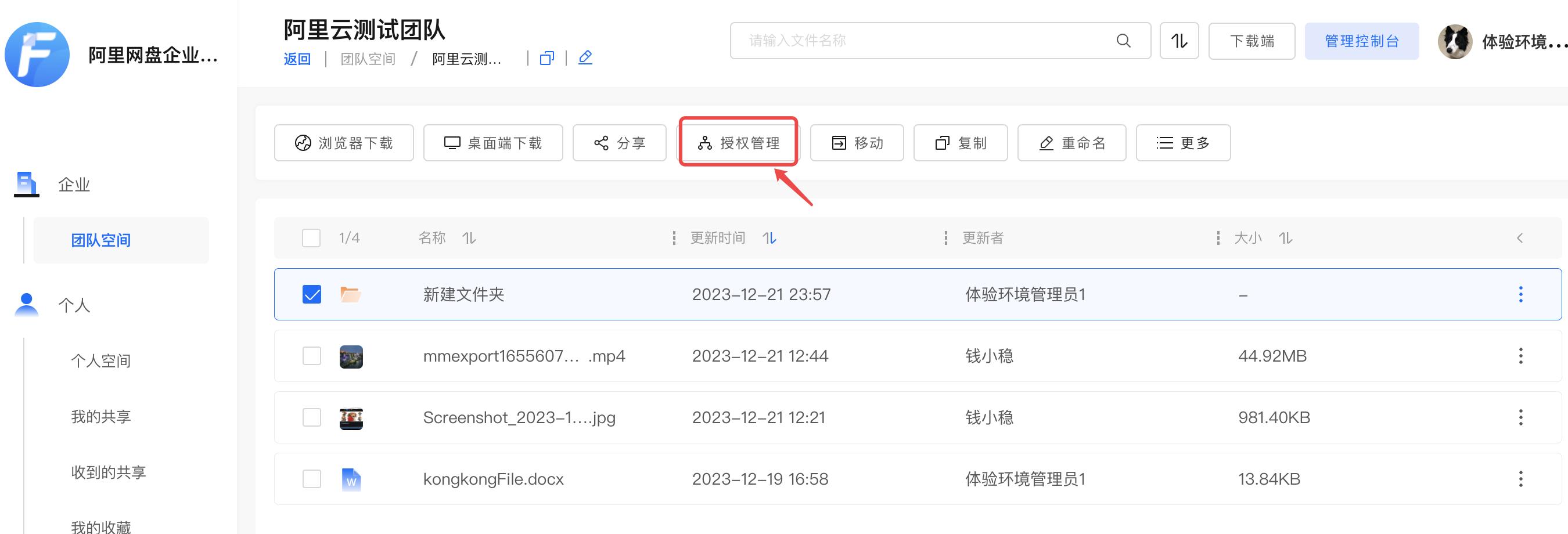Click the 44.92MB size cell
This screenshot has height=534, width=1568.
coord(1272,356)
